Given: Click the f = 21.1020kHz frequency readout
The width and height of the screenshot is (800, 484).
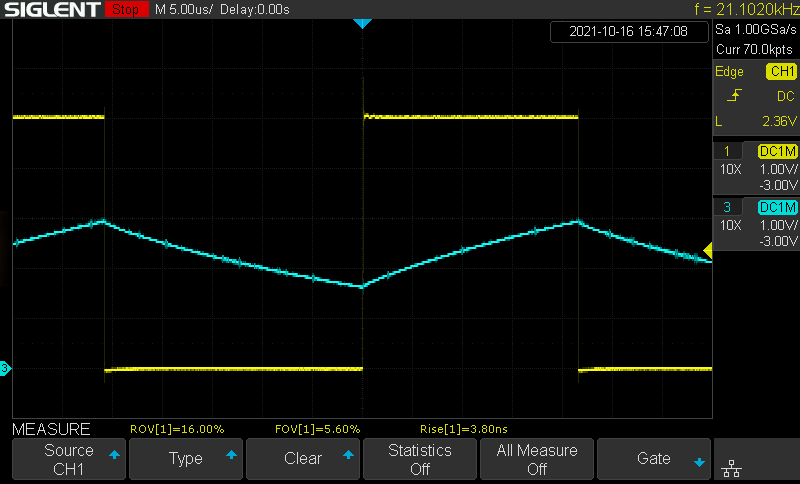Looking at the screenshot, I should tap(747, 9).
